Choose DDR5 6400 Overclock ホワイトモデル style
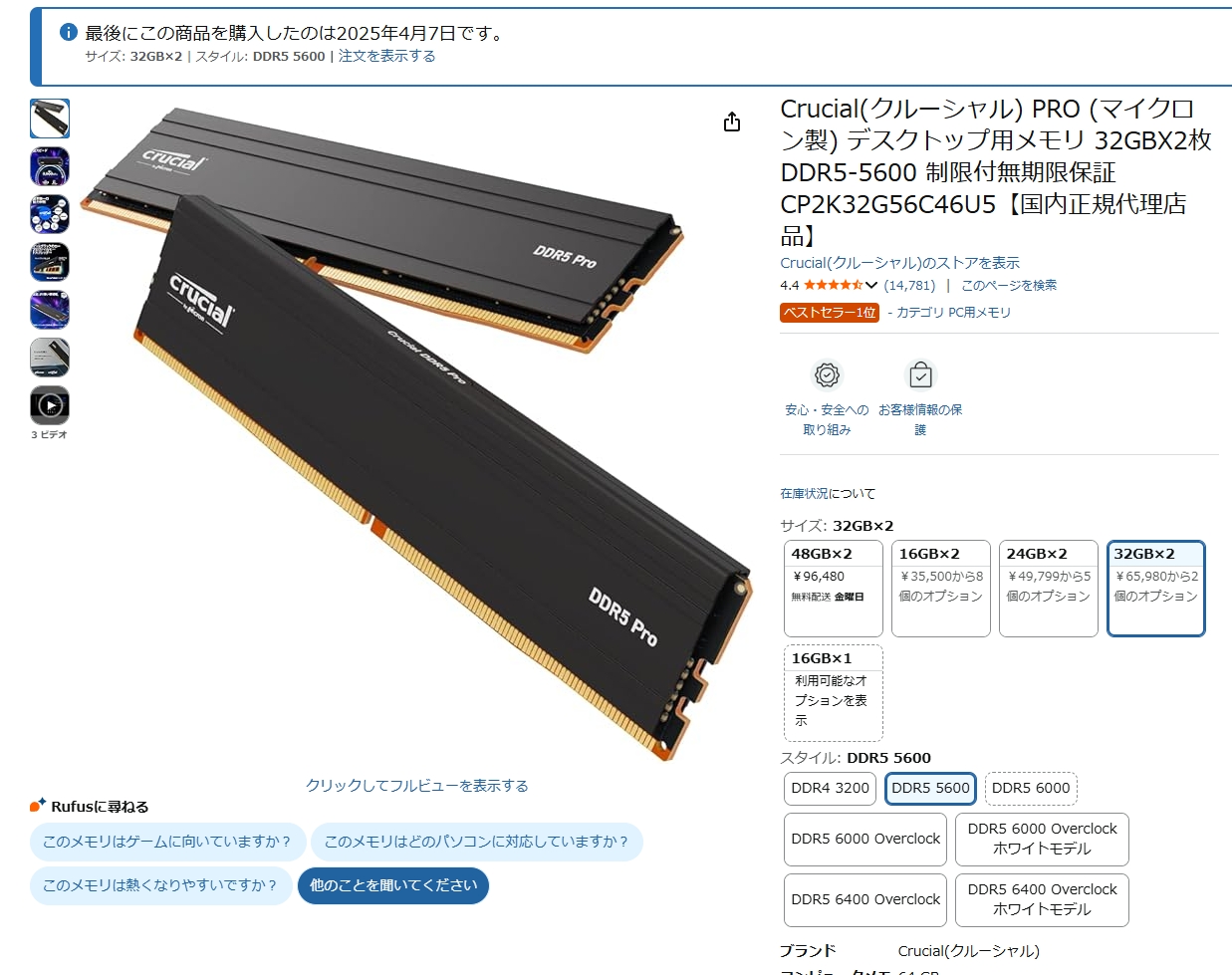 (x=1042, y=899)
